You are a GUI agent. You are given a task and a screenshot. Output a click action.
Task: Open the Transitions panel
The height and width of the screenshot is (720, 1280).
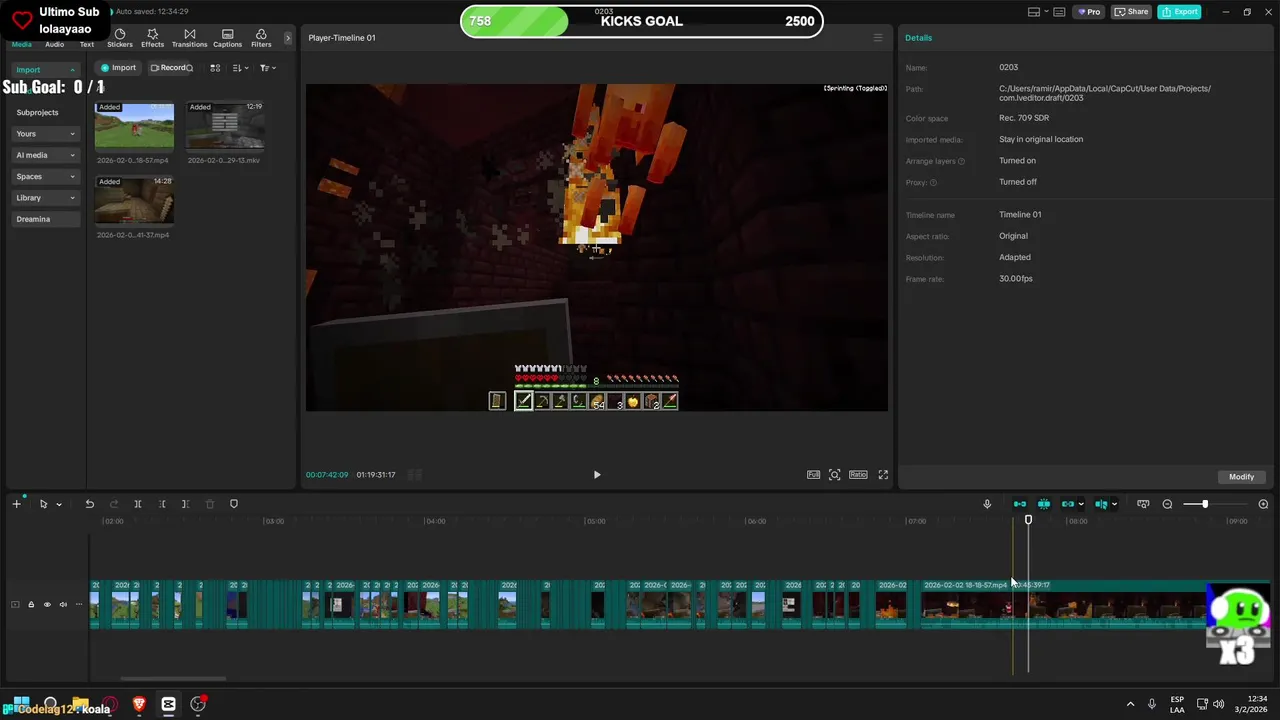coord(189,38)
